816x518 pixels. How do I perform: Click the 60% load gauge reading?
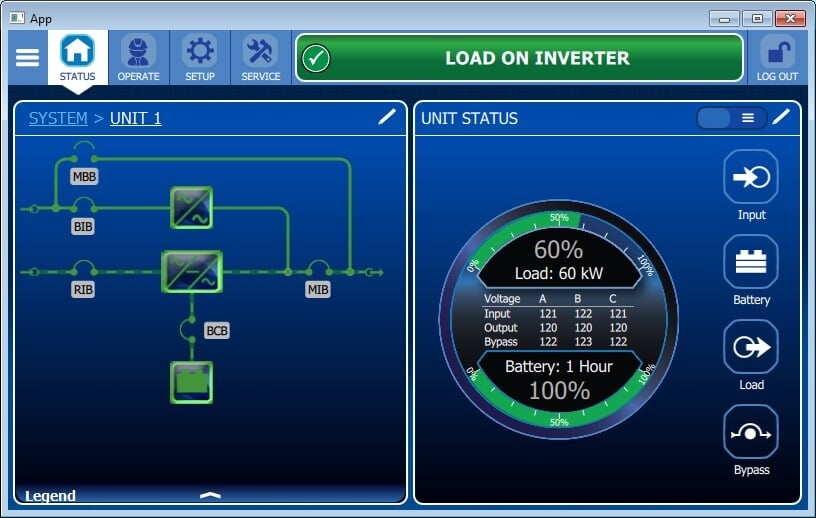tap(558, 250)
